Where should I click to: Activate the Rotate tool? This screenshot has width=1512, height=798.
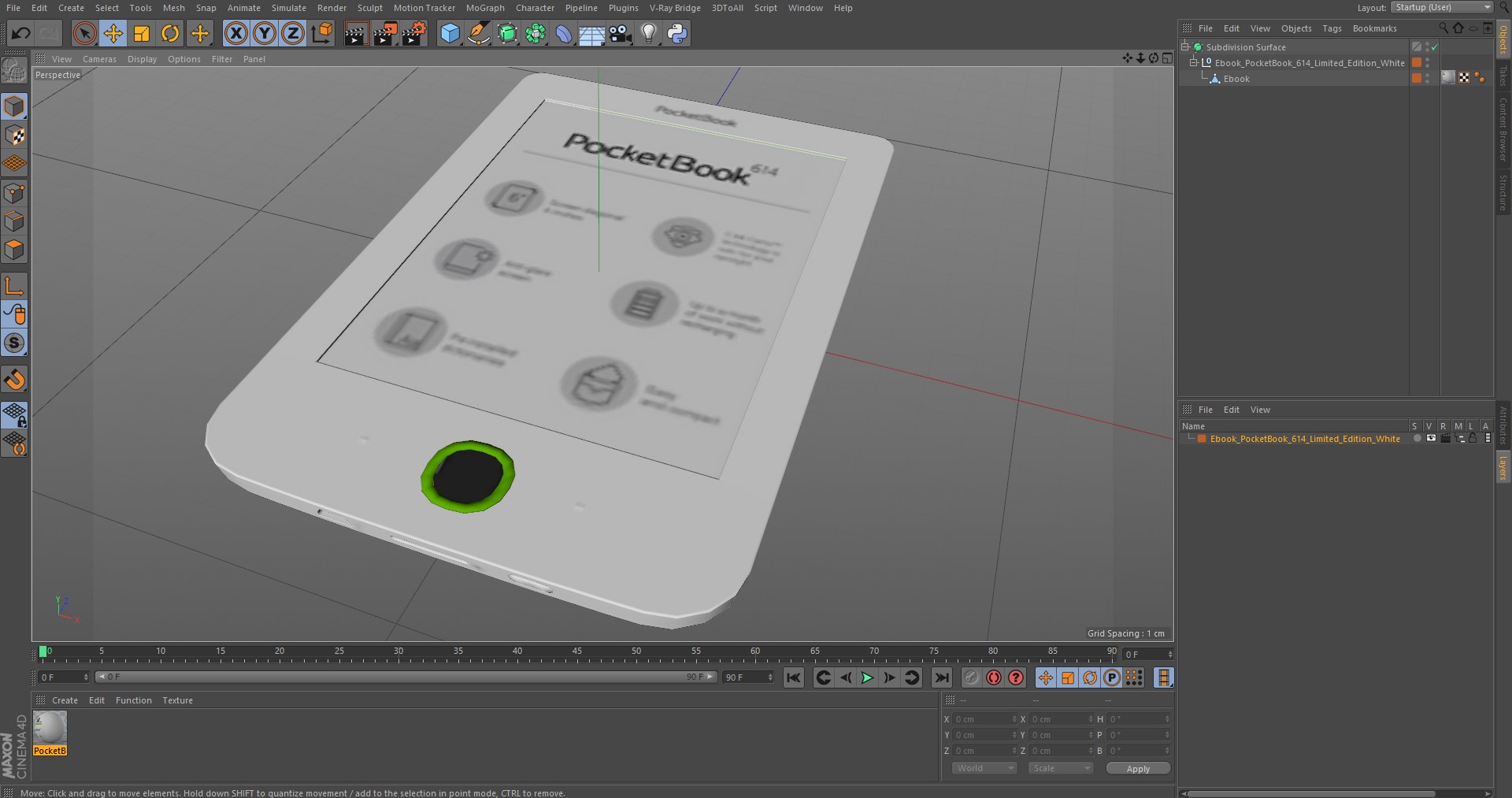point(170,33)
